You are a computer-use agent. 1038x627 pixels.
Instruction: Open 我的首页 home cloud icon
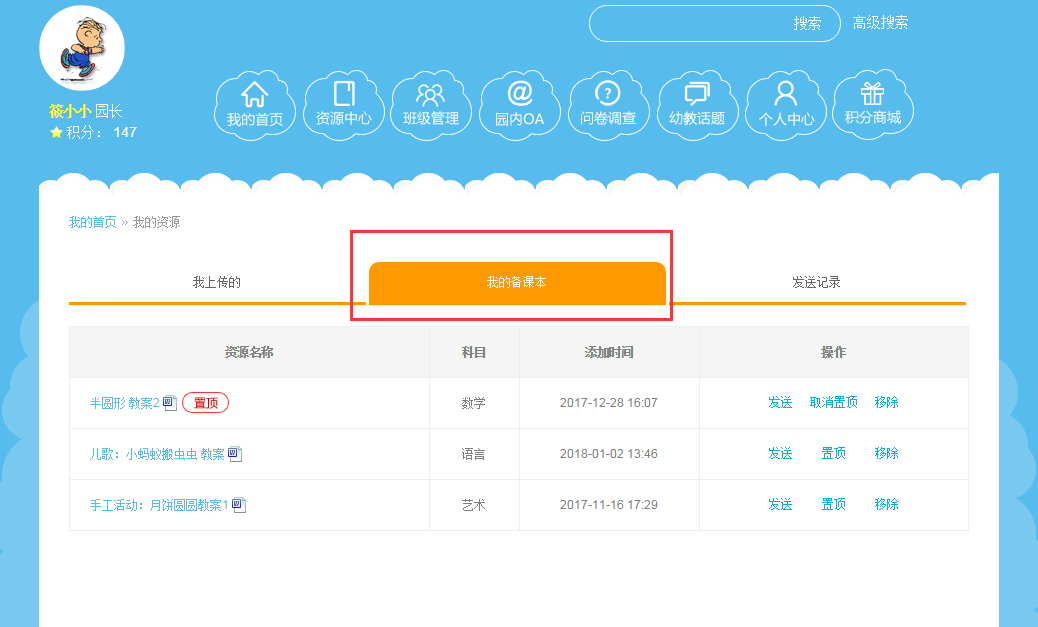(x=254, y=105)
